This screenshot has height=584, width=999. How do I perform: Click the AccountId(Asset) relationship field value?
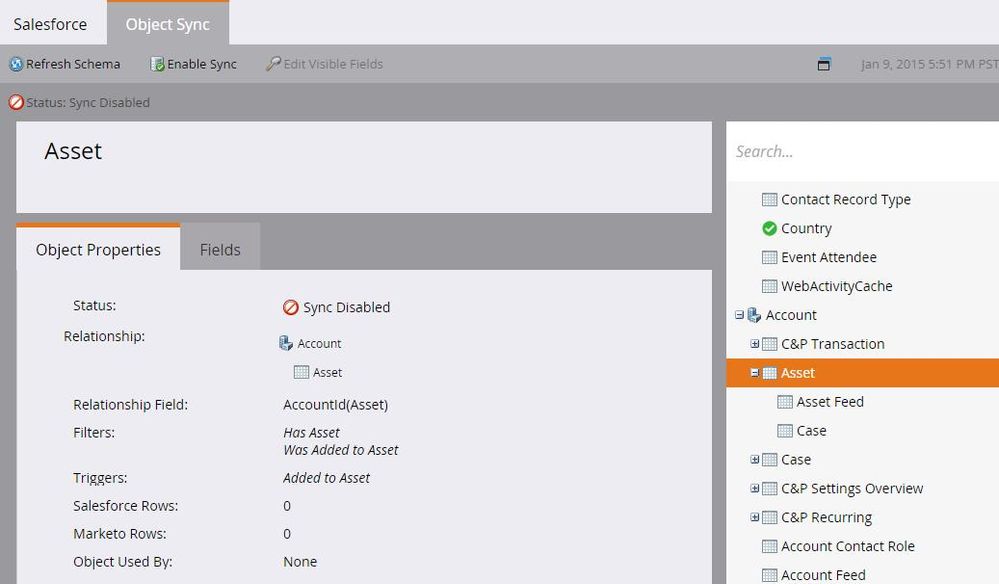click(x=336, y=404)
